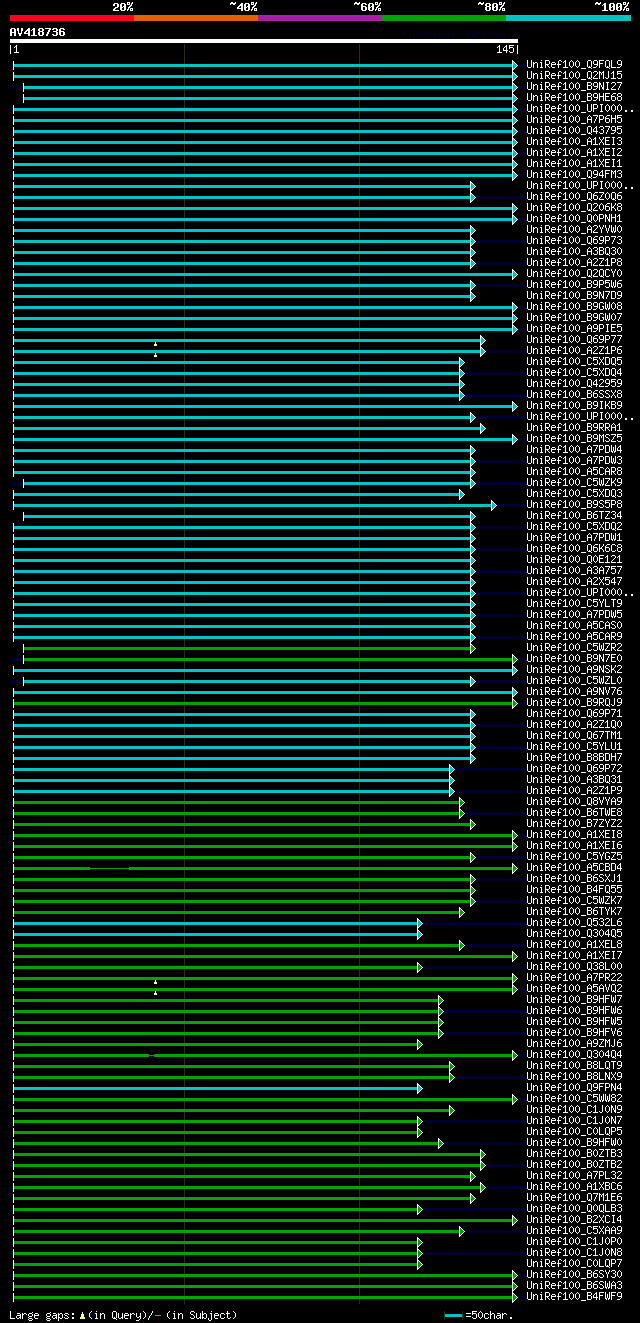
Task: Select hit label UniRef100_Q42959
Action: click(574, 383)
